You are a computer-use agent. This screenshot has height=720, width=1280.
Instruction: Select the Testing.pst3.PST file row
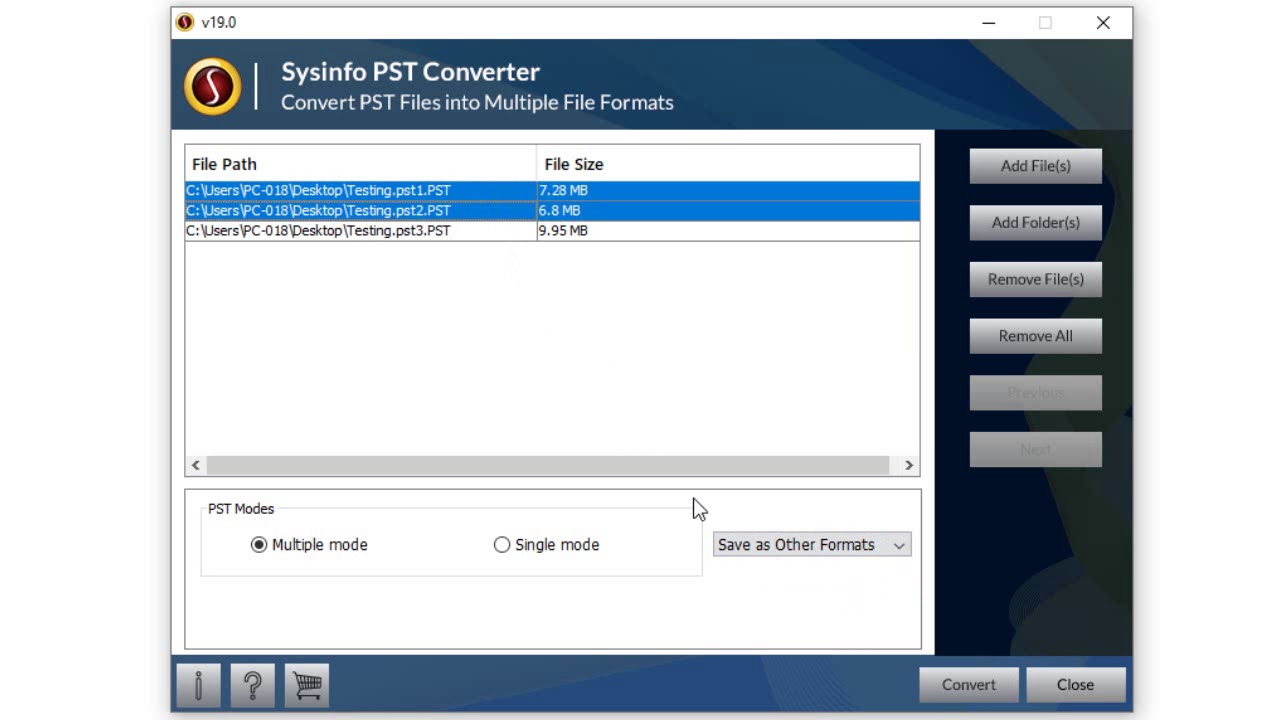click(552, 230)
